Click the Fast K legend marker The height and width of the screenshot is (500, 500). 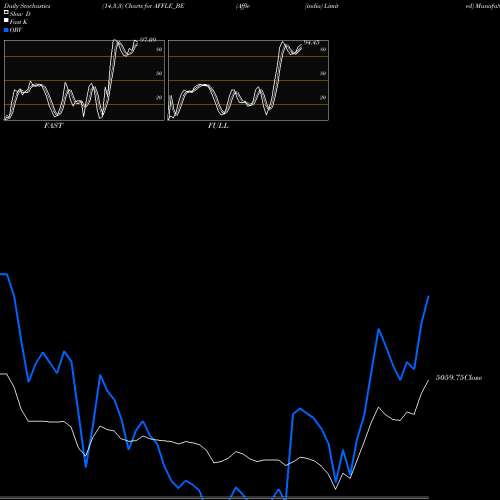(x=6, y=21)
